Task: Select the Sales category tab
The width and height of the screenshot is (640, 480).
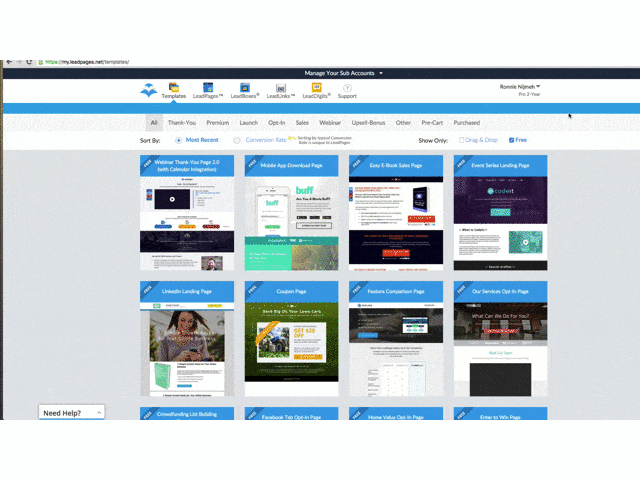Action: 302,122
